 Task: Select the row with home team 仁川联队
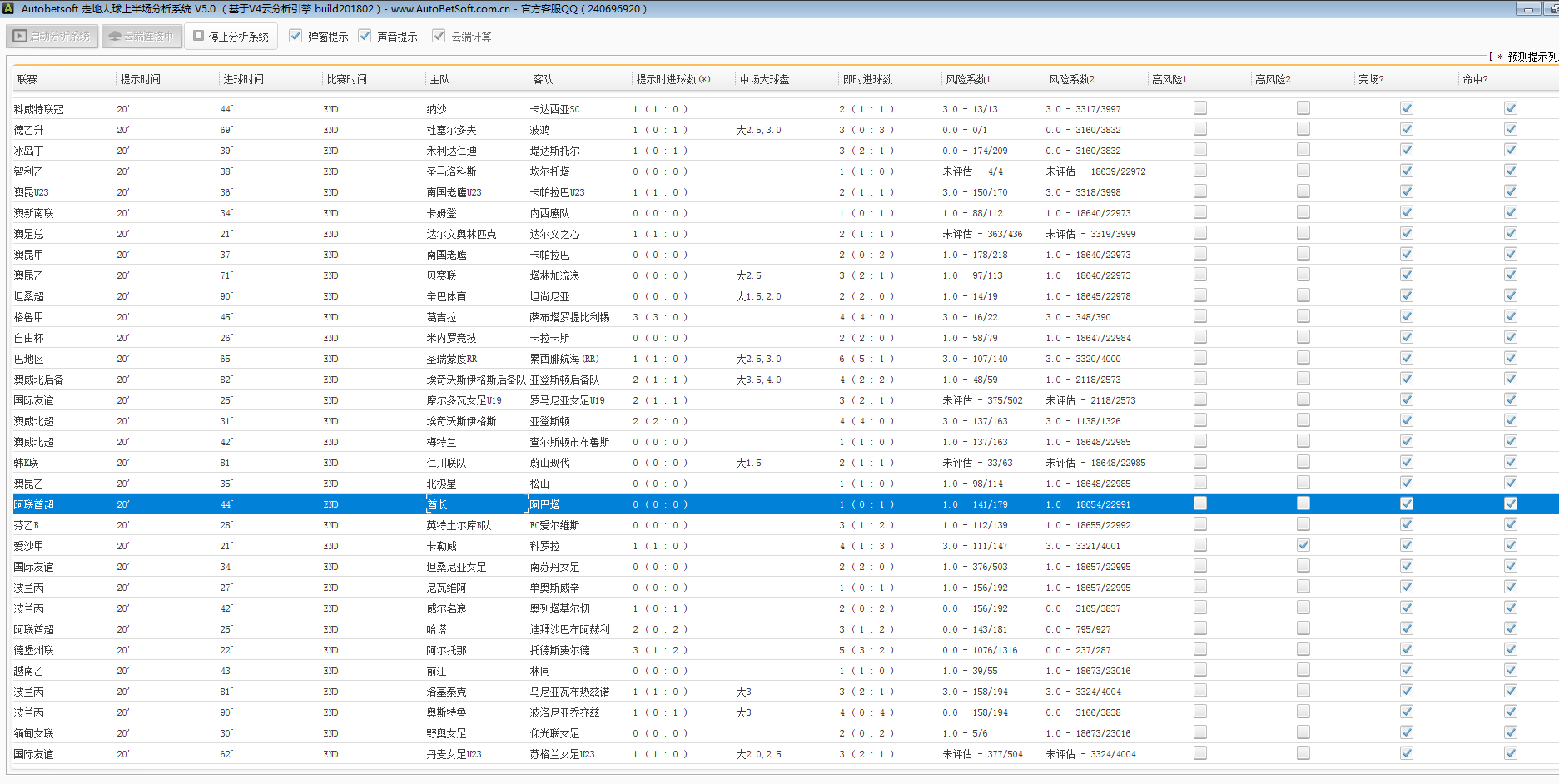tap(446, 463)
